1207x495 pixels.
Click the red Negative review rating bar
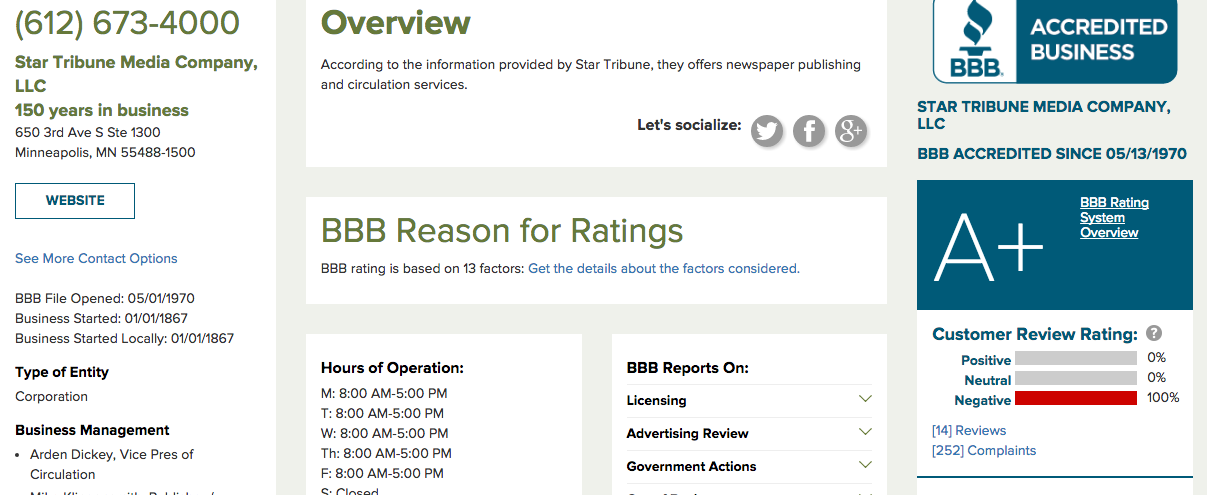[x=1076, y=398]
